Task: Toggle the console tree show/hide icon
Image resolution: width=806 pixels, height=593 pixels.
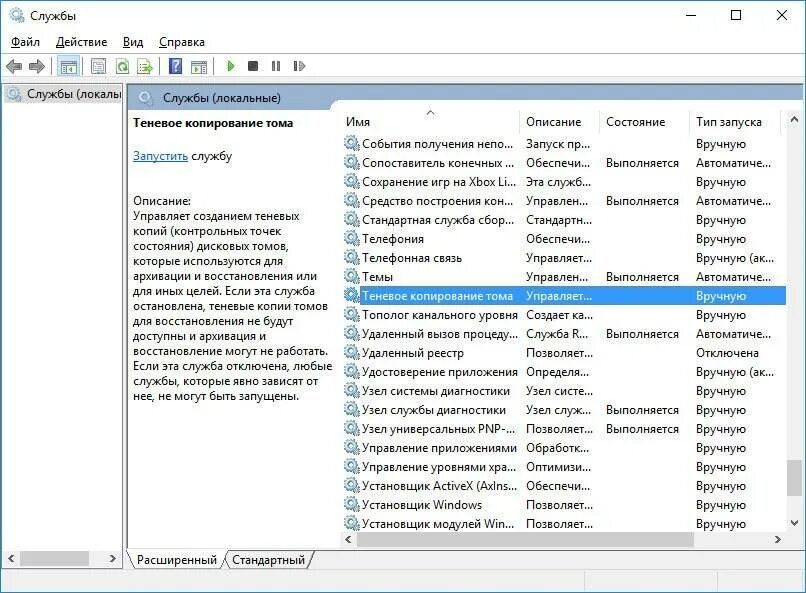Action: (68, 66)
